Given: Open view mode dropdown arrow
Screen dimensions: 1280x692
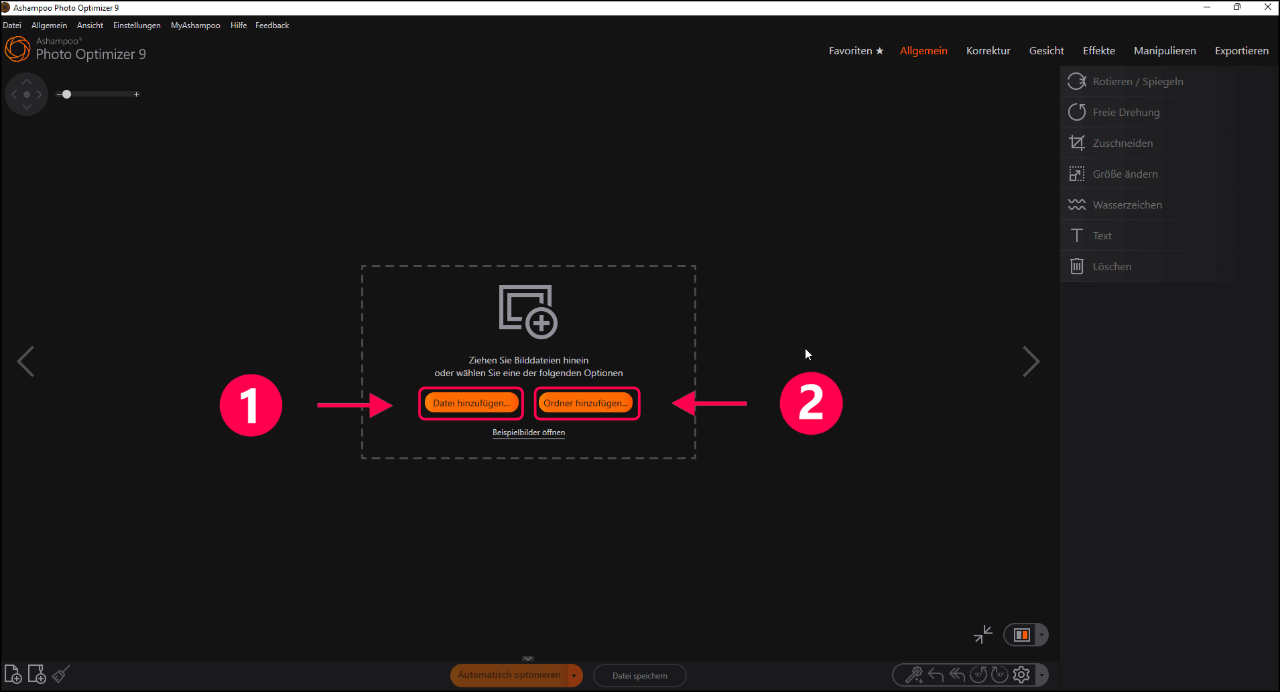Looking at the screenshot, I should pyautogui.click(x=1042, y=635).
